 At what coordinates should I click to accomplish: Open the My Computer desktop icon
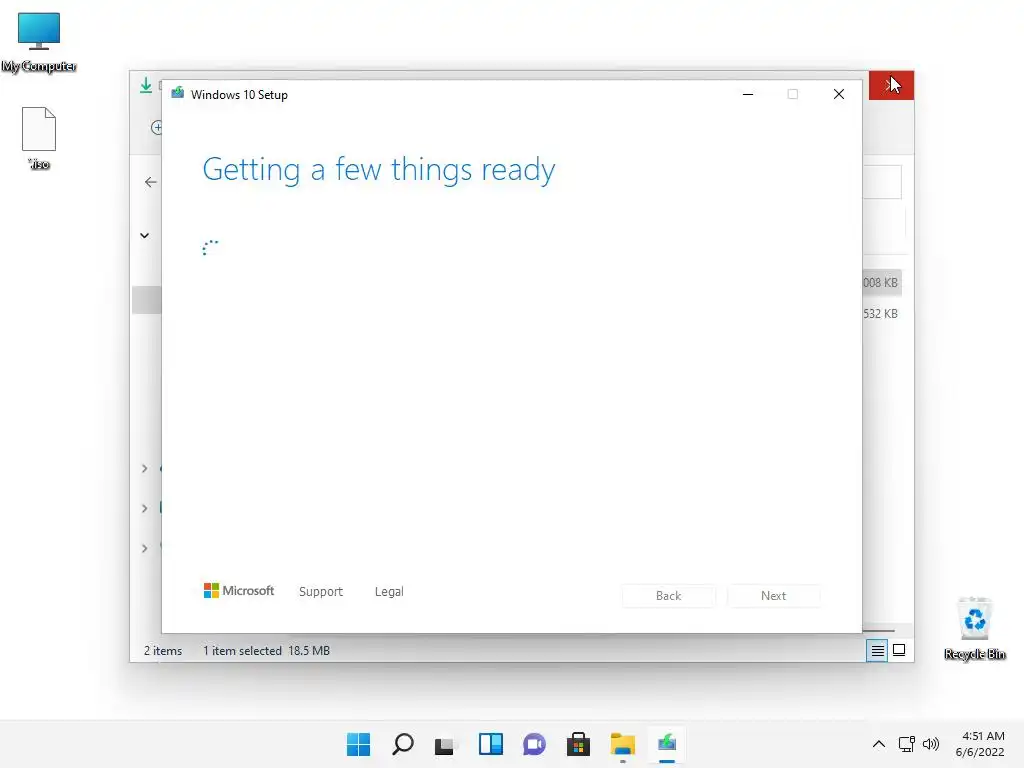pyautogui.click(x=39, y=42)
